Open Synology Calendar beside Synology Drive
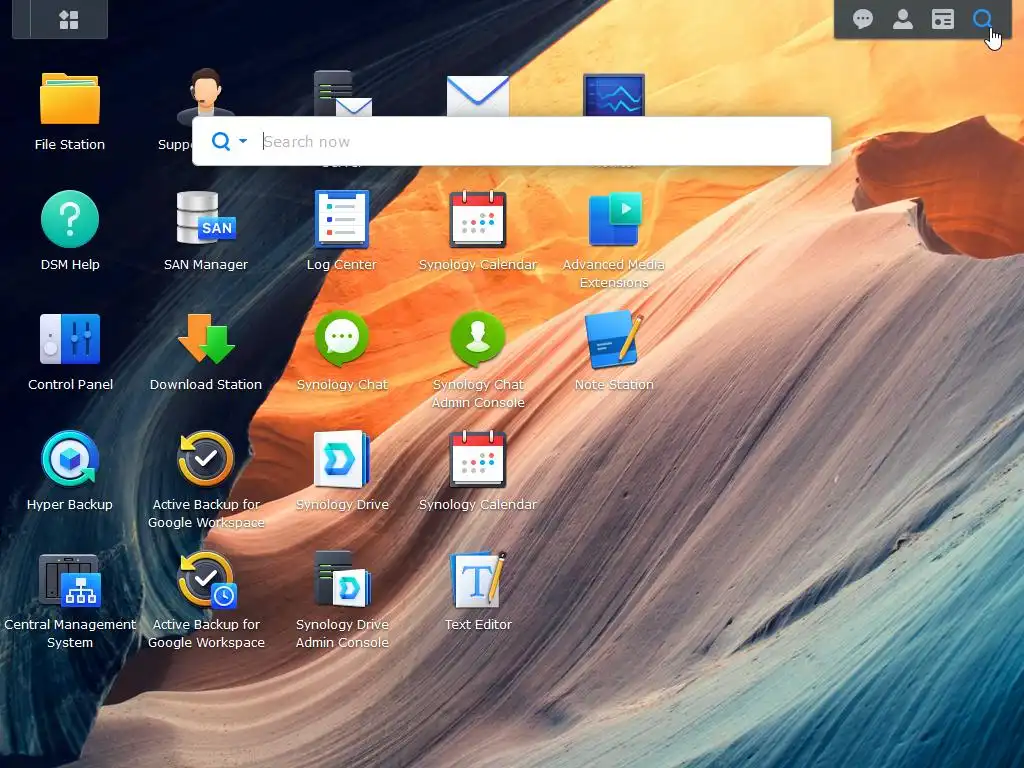This screenshot has height=768, width=1024. pyautogui.click(x=477, y=459)
